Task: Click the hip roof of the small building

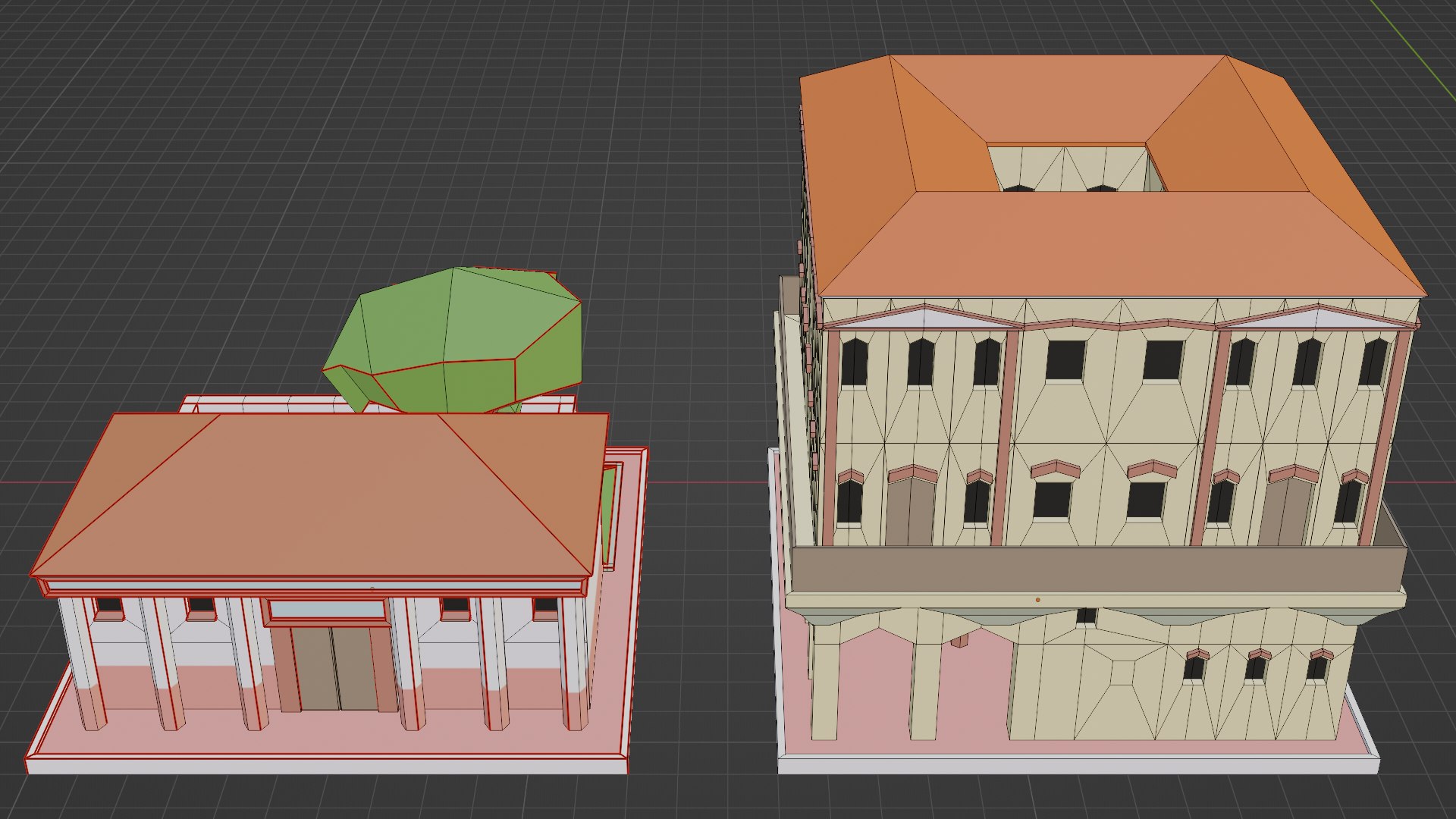Action: tap(318, 497)
